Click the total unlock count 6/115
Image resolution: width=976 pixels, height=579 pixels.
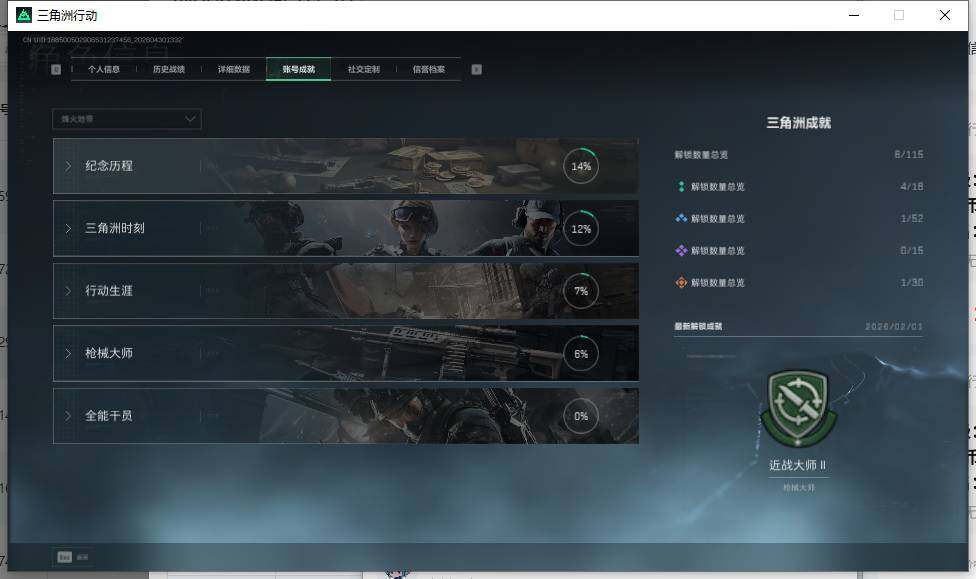(x=909, y=154)
